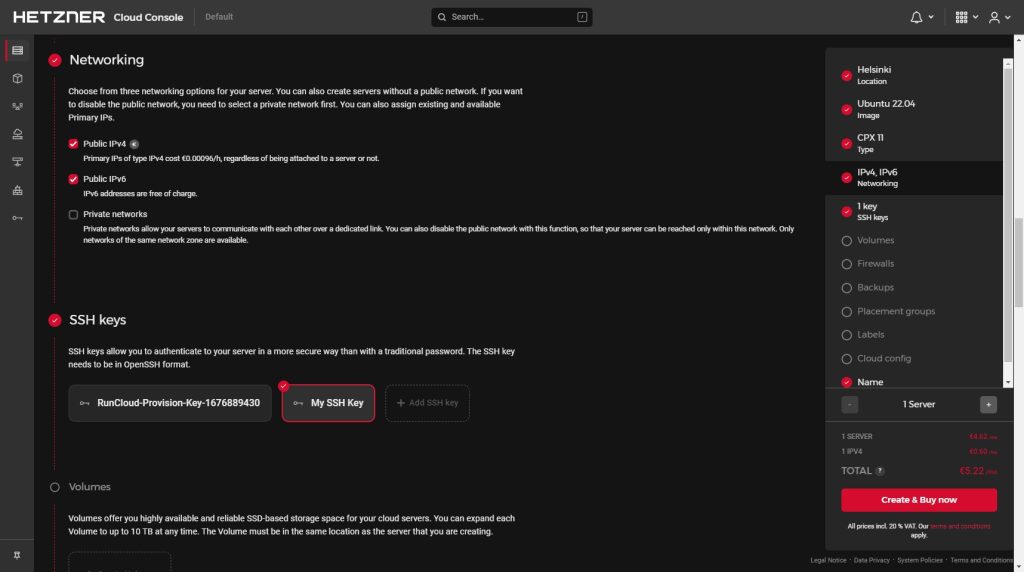Uncheck the Public IPv4 checkbox

pyautogui.click(x=73, y=144)
